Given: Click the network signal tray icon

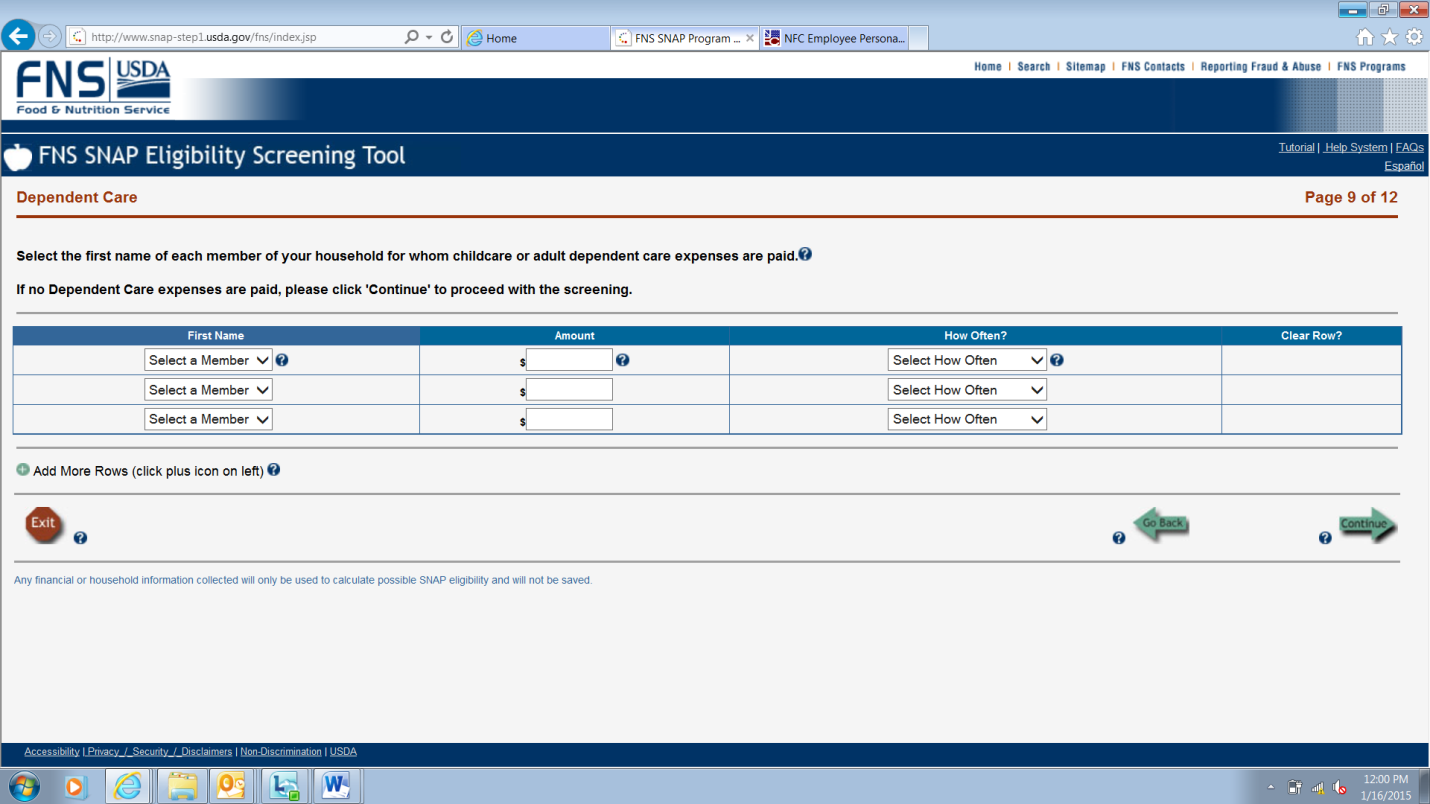Looking at the screenshot, I should pos(1317,787).
